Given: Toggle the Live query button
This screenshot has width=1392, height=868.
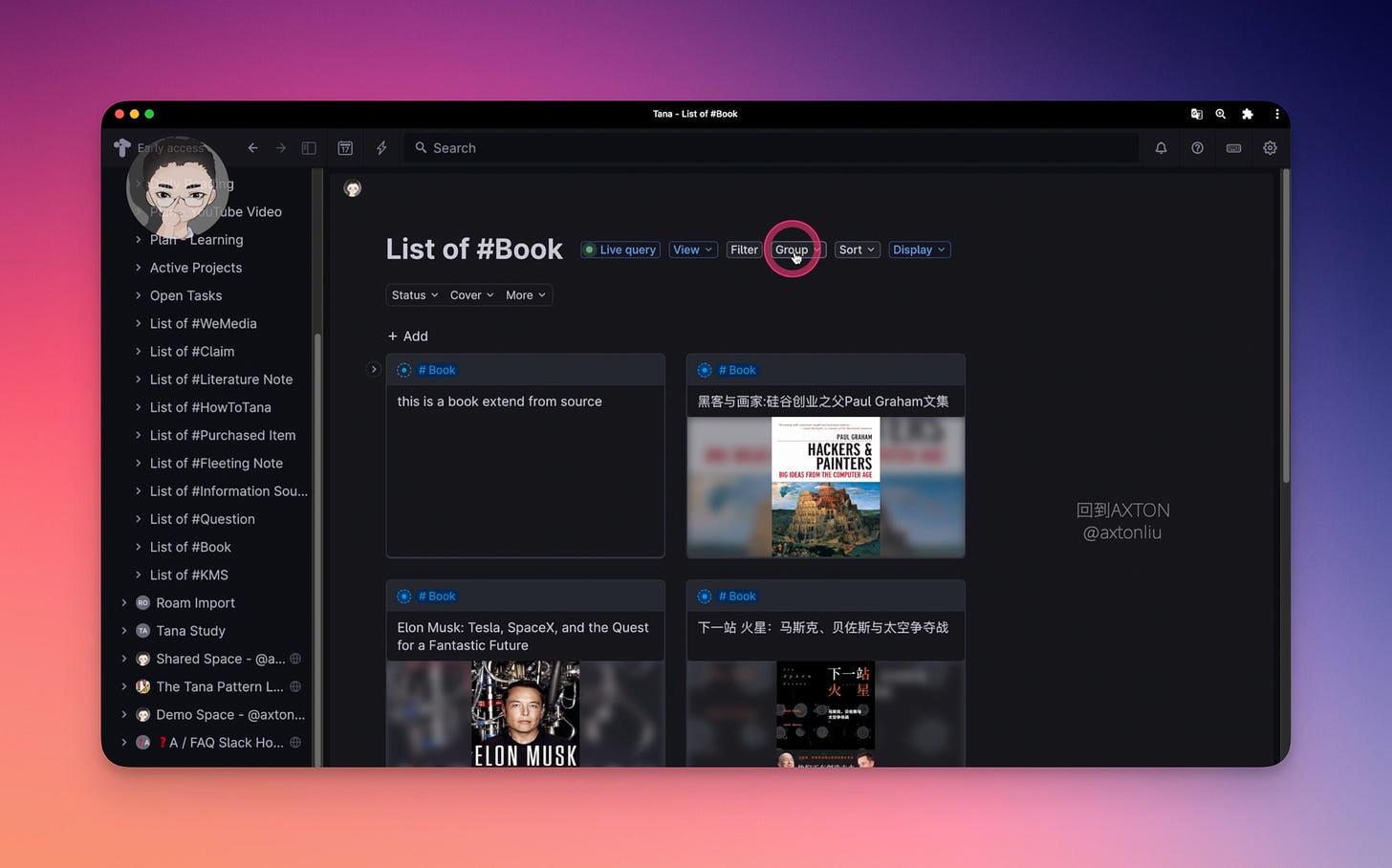Looking at the screenshot, I should [x=620, y=250].
